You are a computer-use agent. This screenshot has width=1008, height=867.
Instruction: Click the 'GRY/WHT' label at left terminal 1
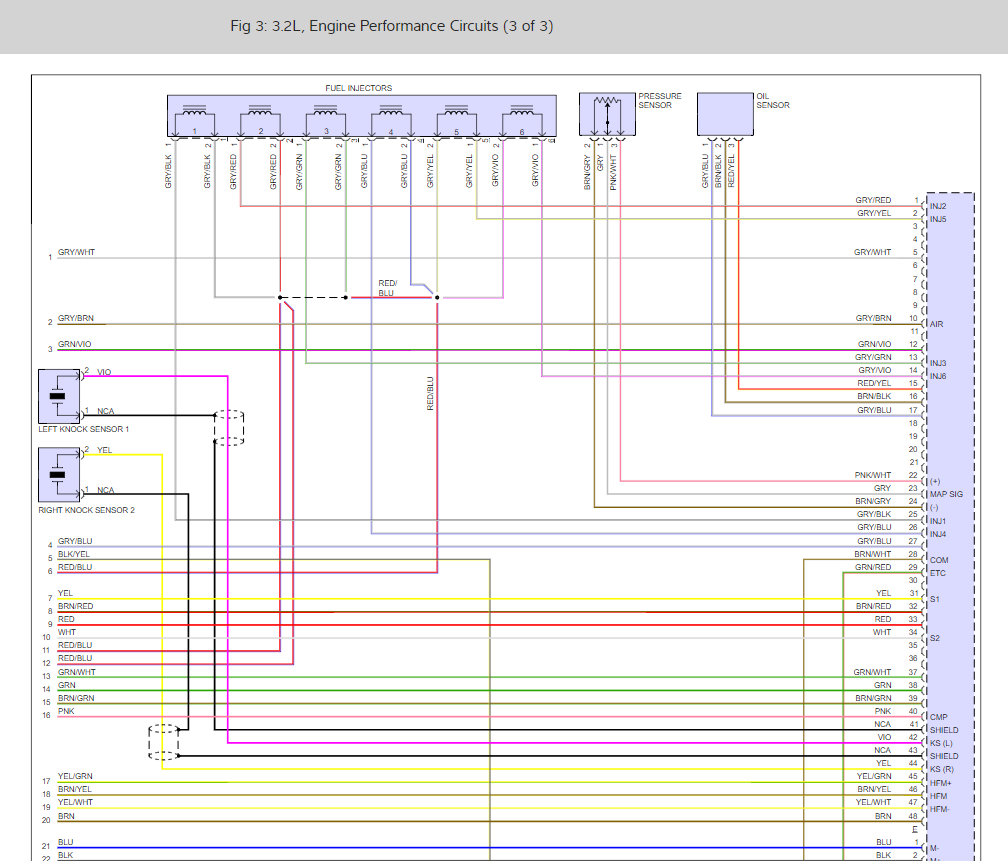tap(76, 252)
